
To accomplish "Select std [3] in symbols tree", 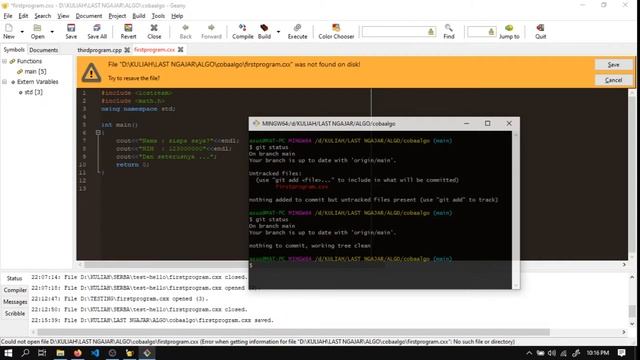I will pyautogui.click(x=33, y=92).
